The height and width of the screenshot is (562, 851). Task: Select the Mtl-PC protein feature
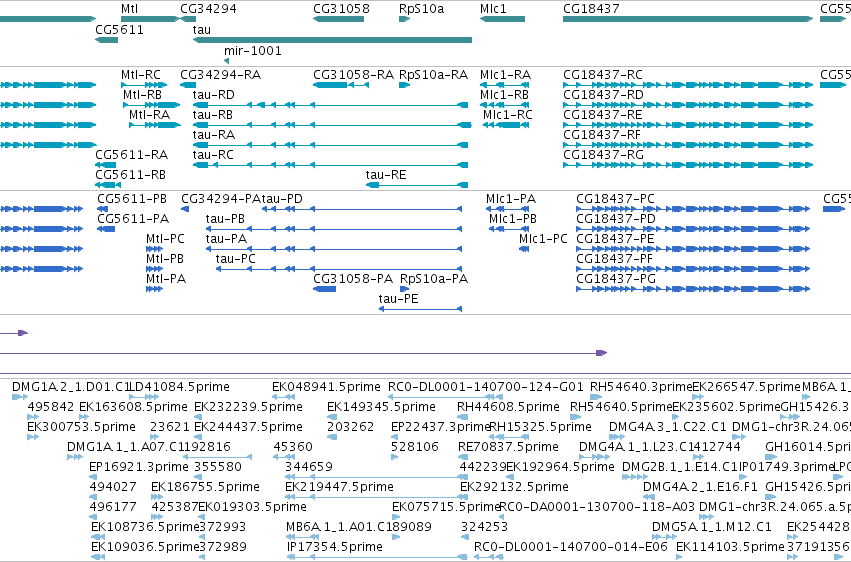coord(154,250)
